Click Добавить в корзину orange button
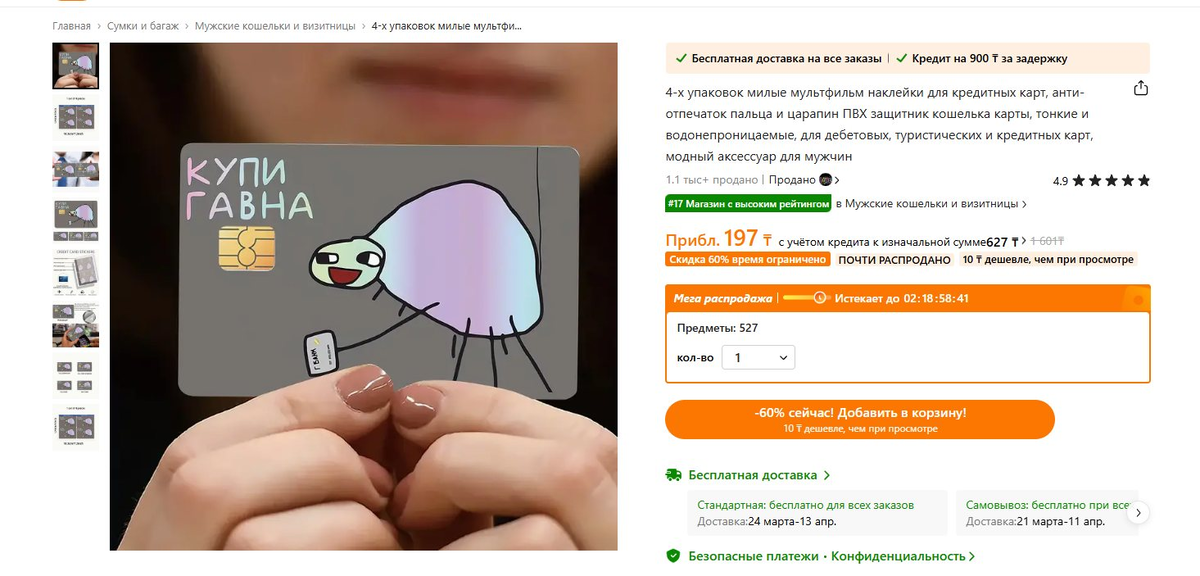This screenshot has height=576, width=1200. (860, 419)
